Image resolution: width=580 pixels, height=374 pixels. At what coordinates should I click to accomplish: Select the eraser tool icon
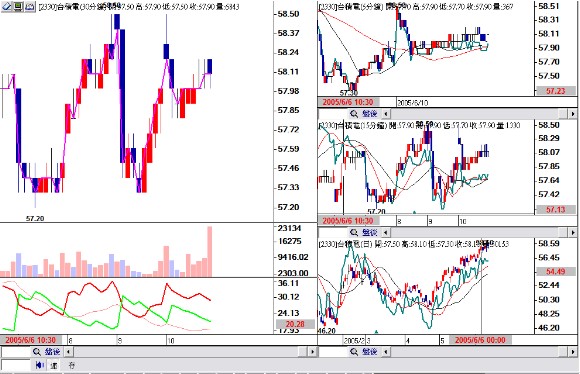point(6,6)
